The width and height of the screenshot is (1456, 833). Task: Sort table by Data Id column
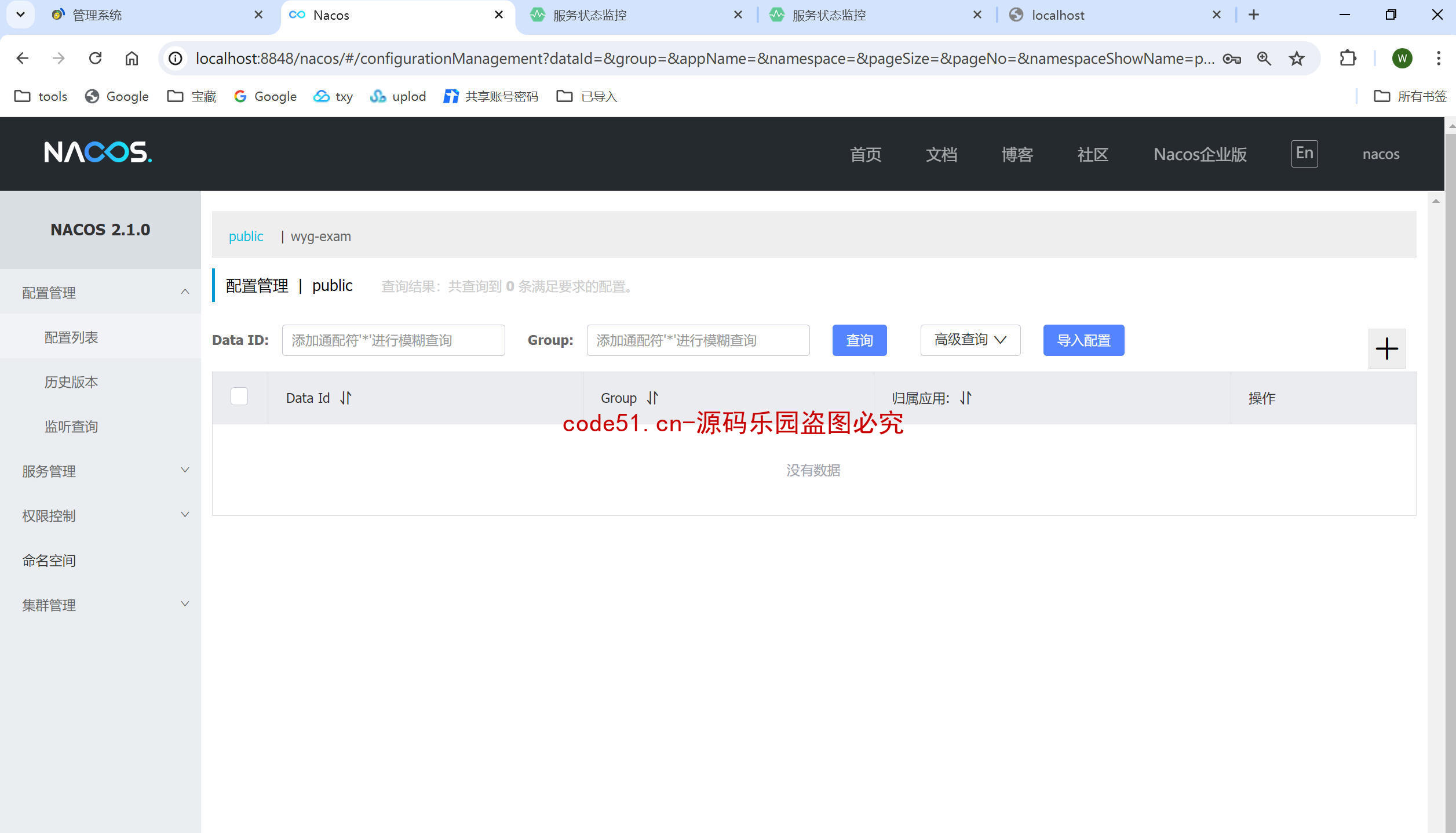(x=346, y=398)
